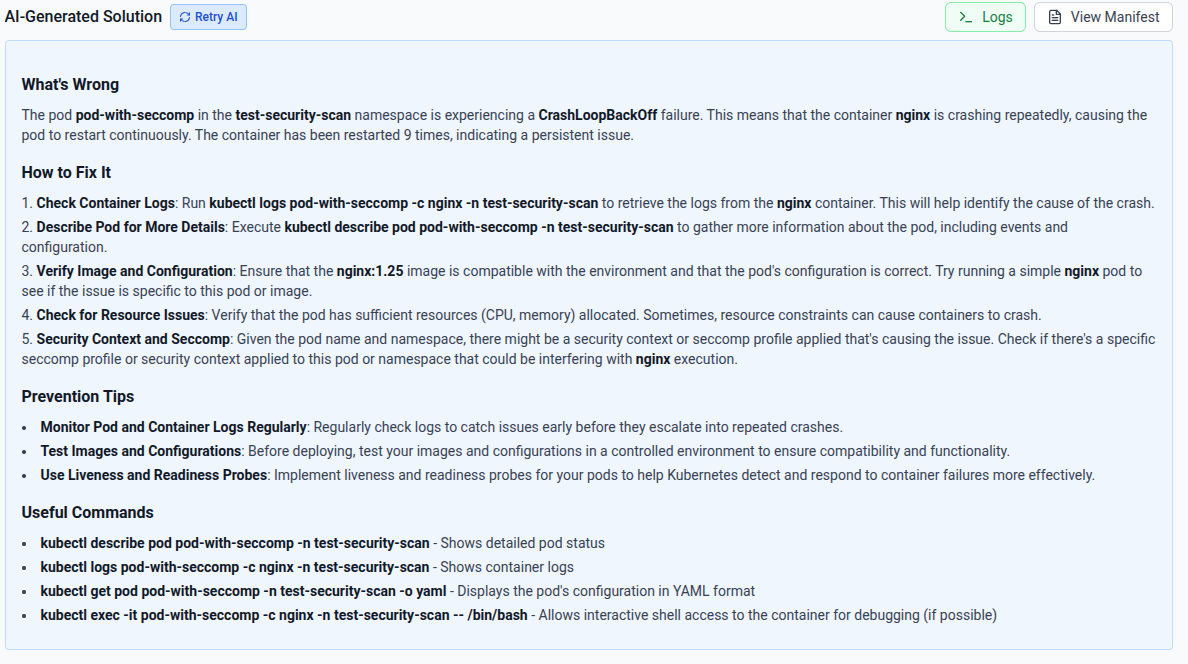Click the terminal prompt icon beside Logs
This screenshot has width=1188, height=664.
[x=965, y=17]
